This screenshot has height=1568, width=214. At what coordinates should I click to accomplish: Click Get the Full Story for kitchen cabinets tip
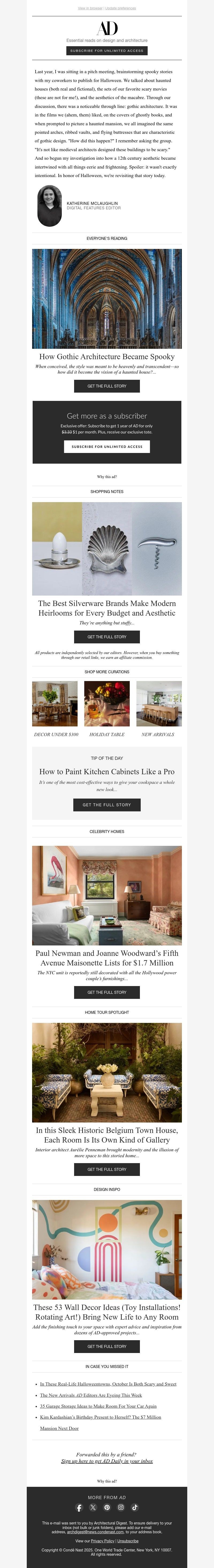[107, 805]
